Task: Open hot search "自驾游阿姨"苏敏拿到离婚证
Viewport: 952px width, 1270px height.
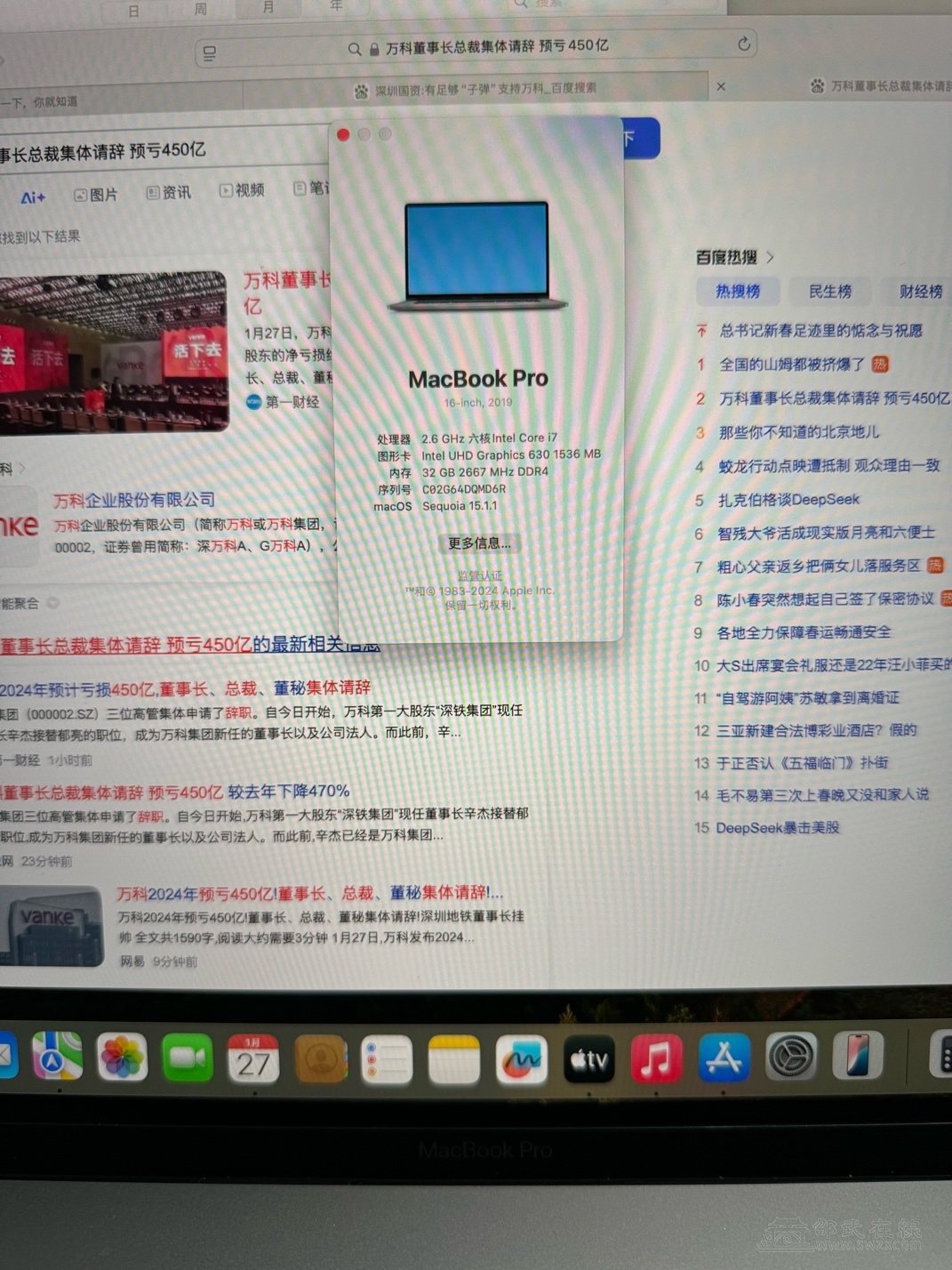Action: coord(807,697)
